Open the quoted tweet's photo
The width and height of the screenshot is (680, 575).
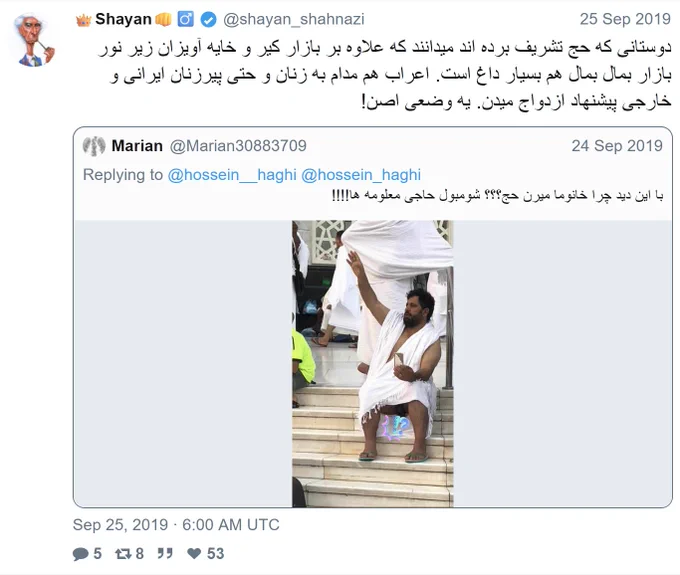coord(373,364)
